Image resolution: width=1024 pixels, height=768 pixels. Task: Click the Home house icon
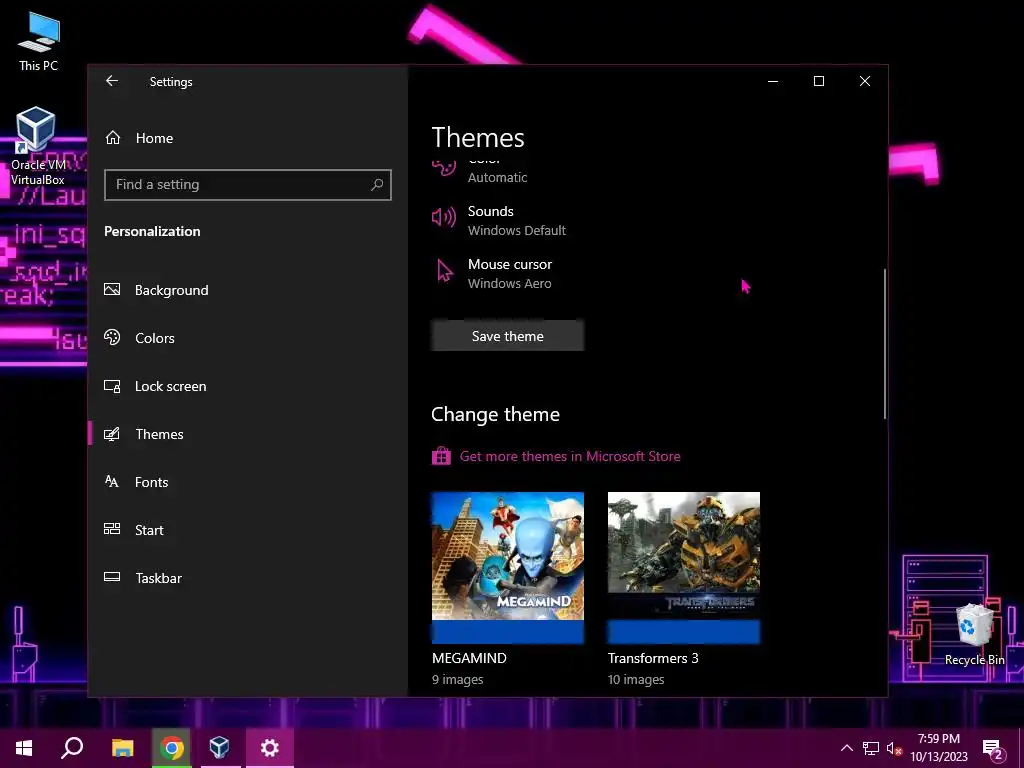coord(113,138)
